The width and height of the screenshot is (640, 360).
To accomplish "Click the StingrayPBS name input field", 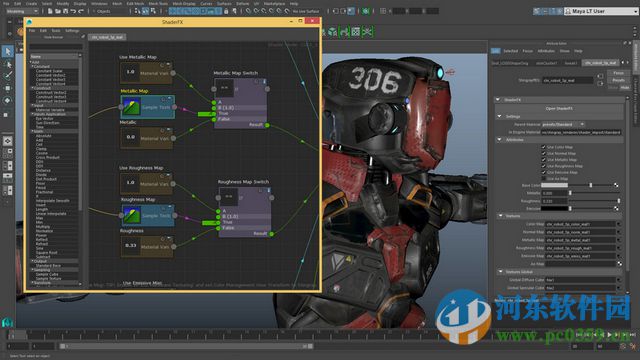I will [567, 80].
